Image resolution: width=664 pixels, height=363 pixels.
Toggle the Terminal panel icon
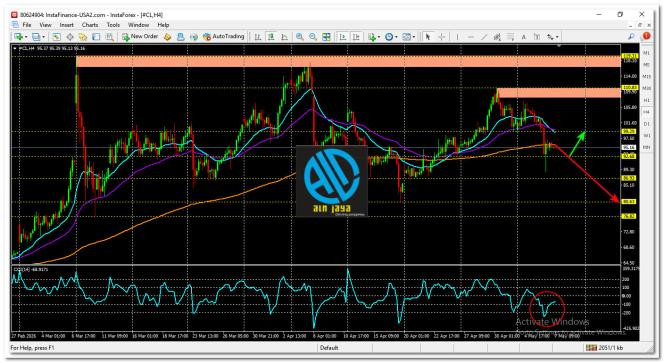click(96, 37)
